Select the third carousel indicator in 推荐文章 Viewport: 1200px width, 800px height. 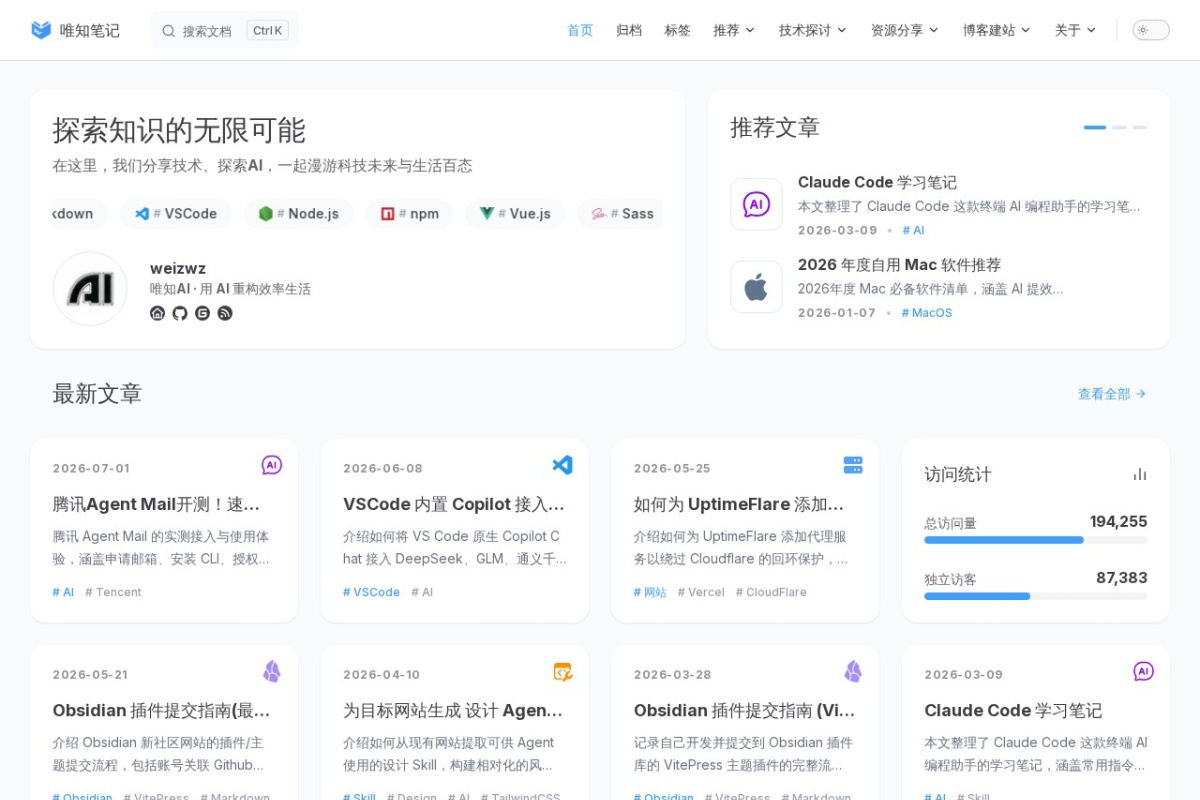1140,127
